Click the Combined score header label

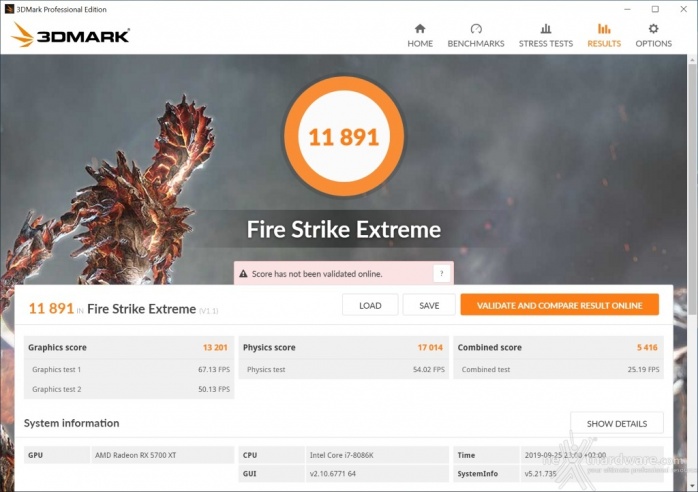pyautogui.click(x=490, y=347)
